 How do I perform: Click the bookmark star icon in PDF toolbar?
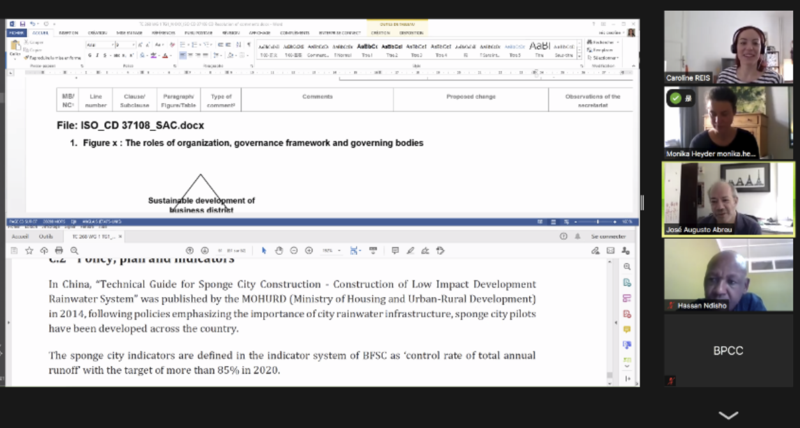30,250
